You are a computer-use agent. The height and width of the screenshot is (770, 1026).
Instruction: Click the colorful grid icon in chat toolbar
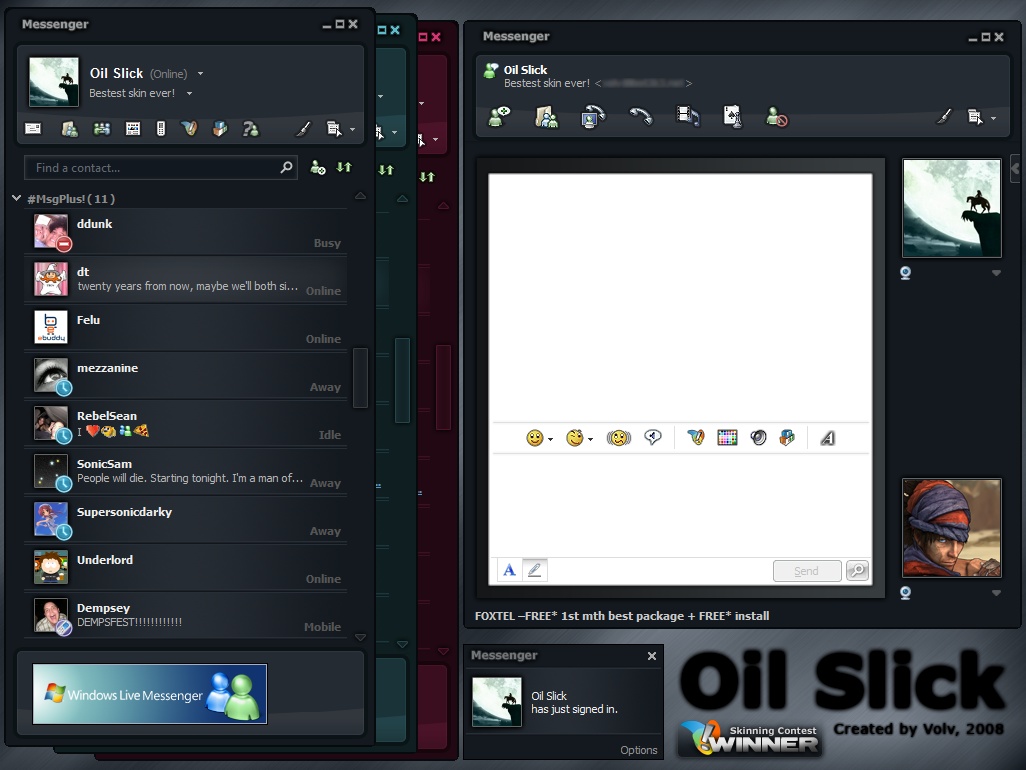pyautogui.click(x=727, y=438)
